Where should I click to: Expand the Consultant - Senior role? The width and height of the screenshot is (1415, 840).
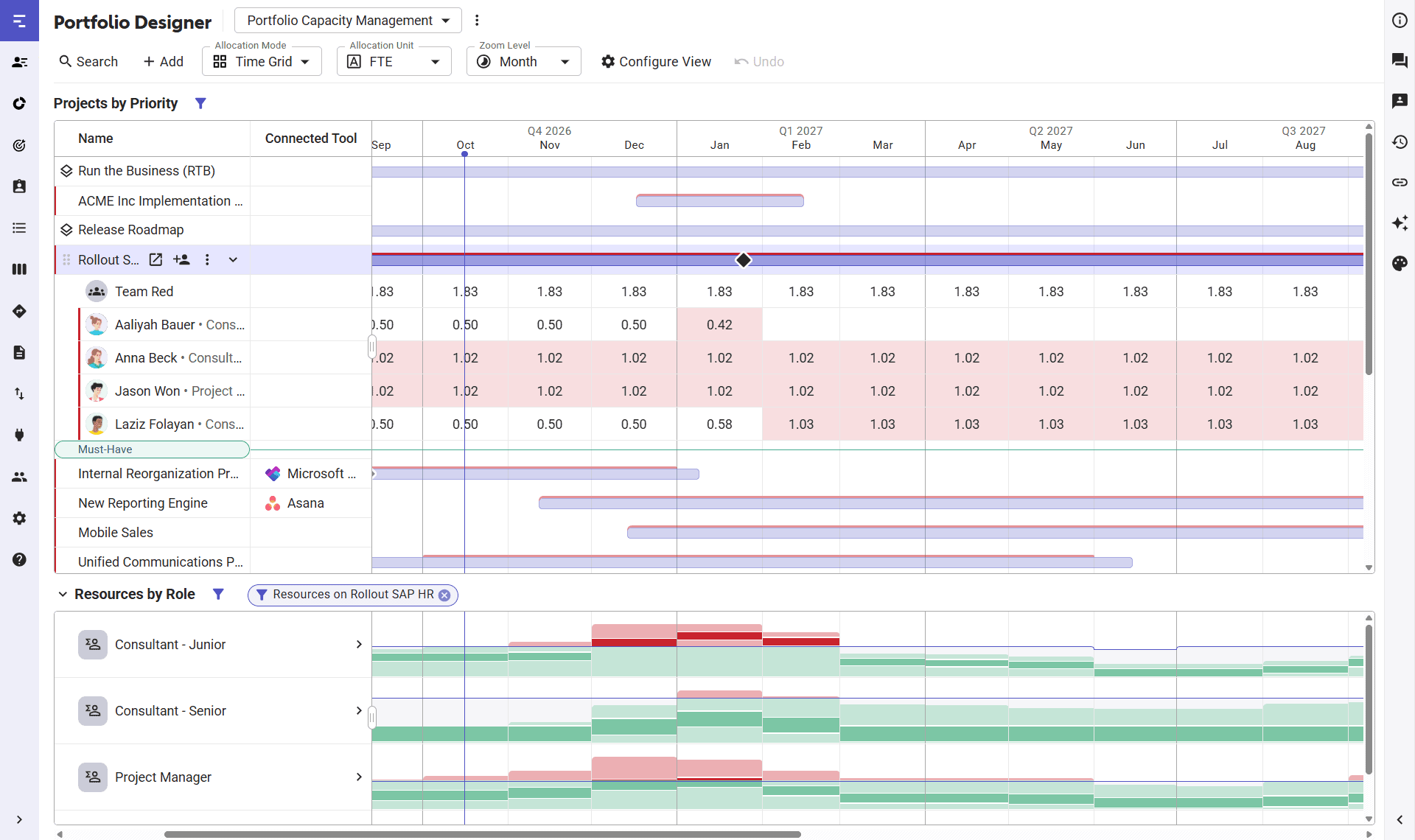tap(359, 710)
